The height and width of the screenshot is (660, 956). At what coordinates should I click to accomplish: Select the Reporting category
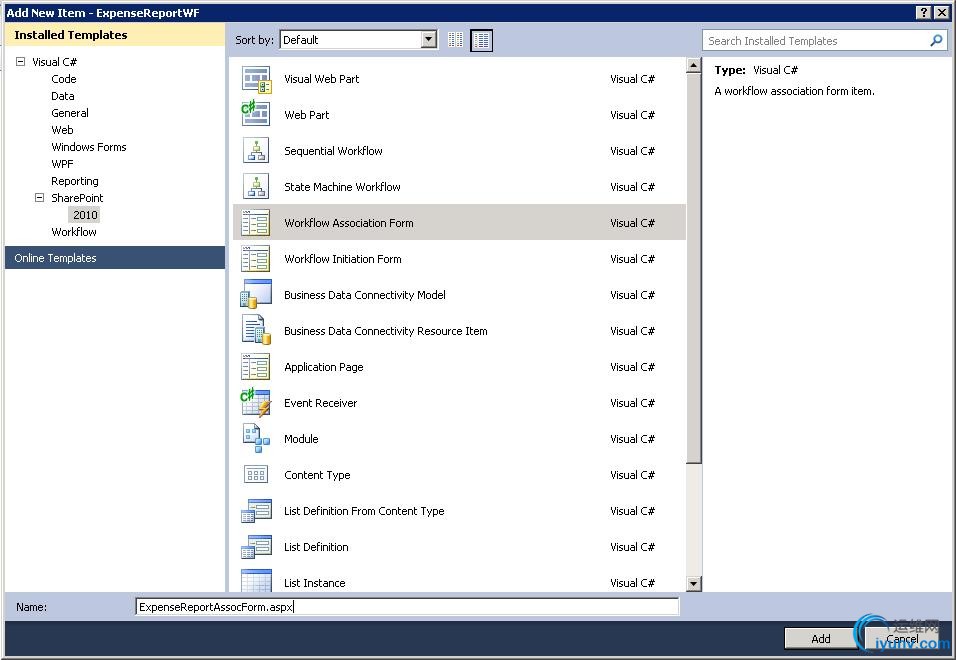click(75, 181)
